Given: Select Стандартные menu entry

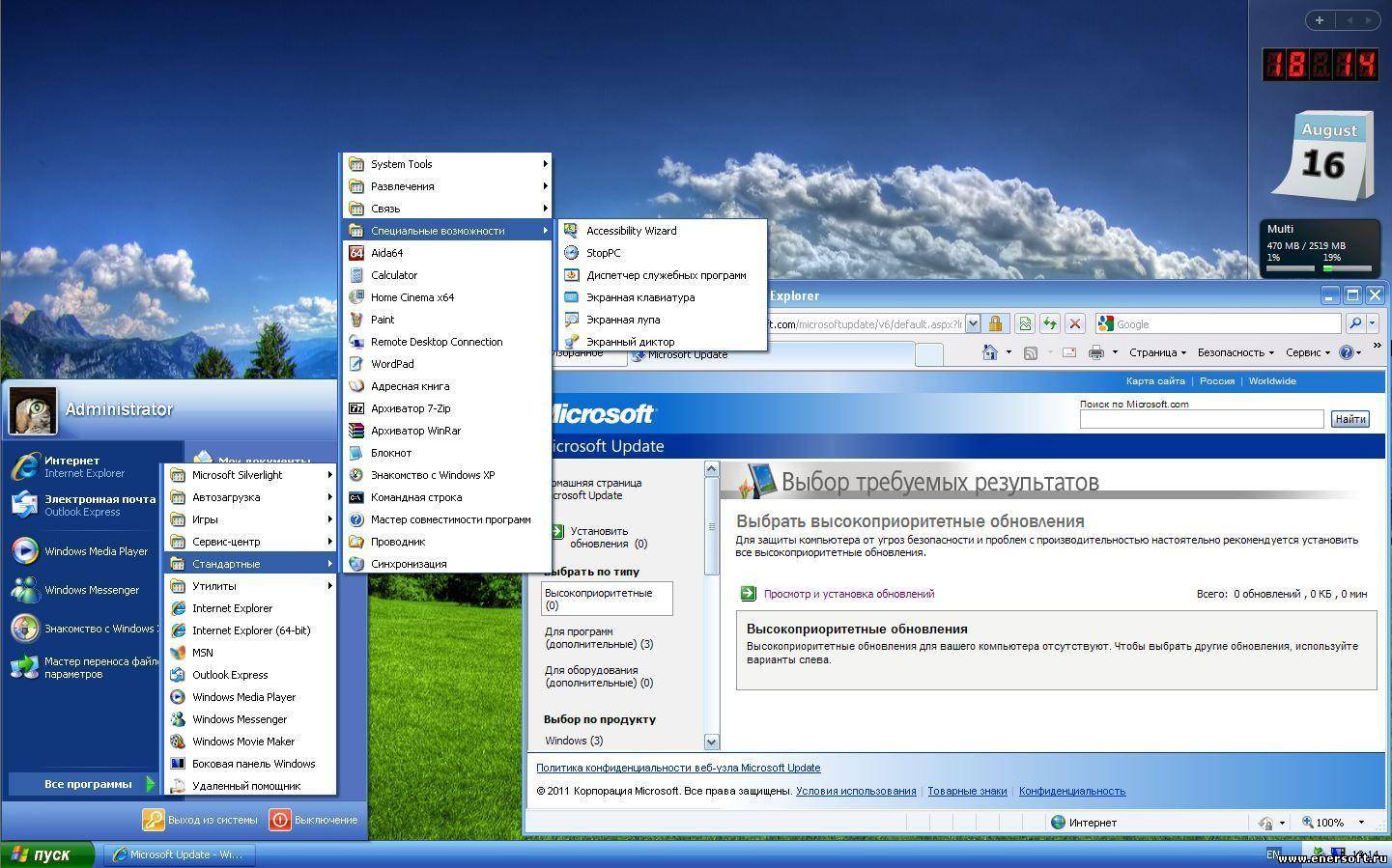Looking at the screenshot, I should click(x=250, y=564).
